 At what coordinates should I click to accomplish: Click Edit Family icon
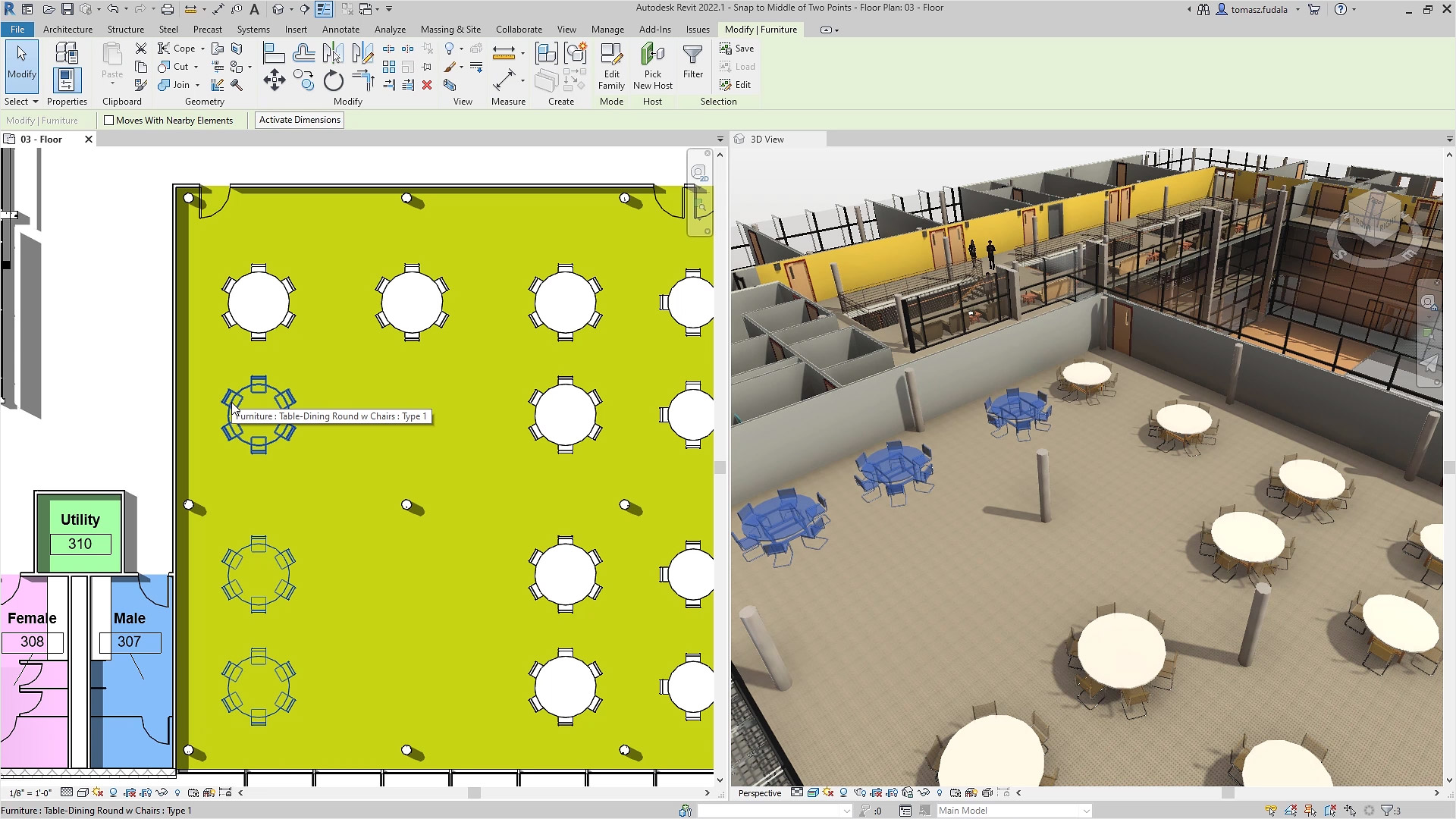click(611, 67)
